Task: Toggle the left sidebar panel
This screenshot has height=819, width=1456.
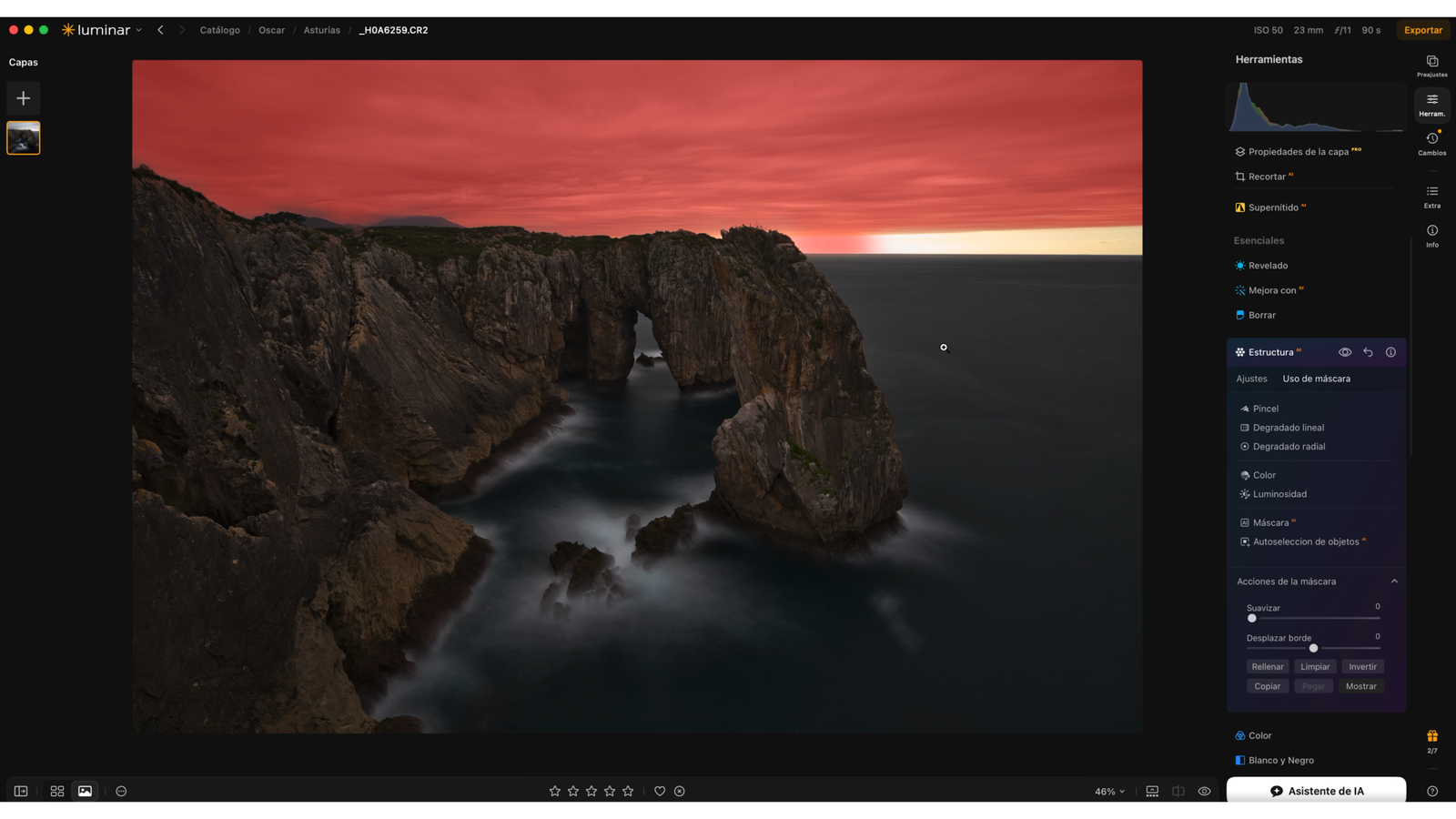Action: click(x=21, y=791)
